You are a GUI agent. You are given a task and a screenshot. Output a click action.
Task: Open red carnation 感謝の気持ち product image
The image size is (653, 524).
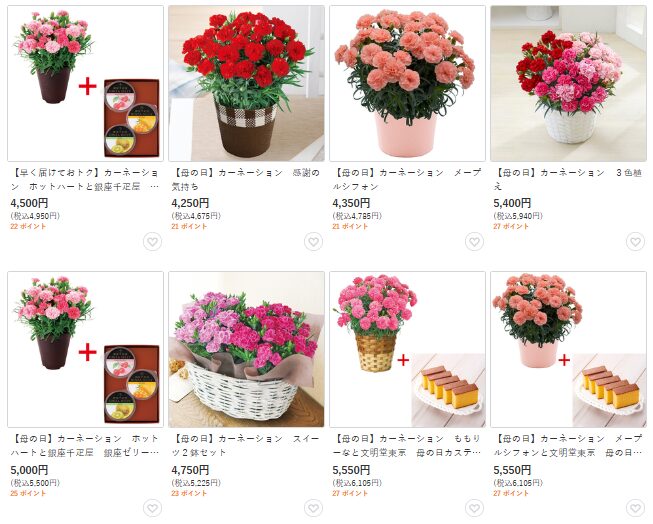(247, 83)
